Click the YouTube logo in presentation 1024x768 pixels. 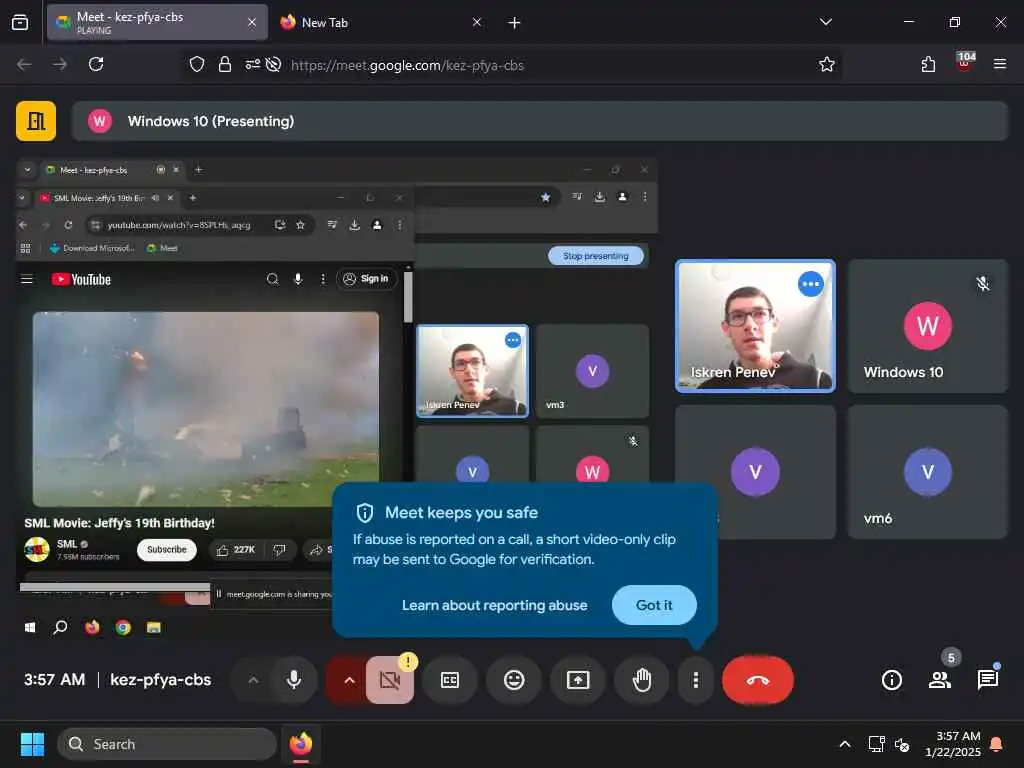pyautogui.click(x=82, y=280)
